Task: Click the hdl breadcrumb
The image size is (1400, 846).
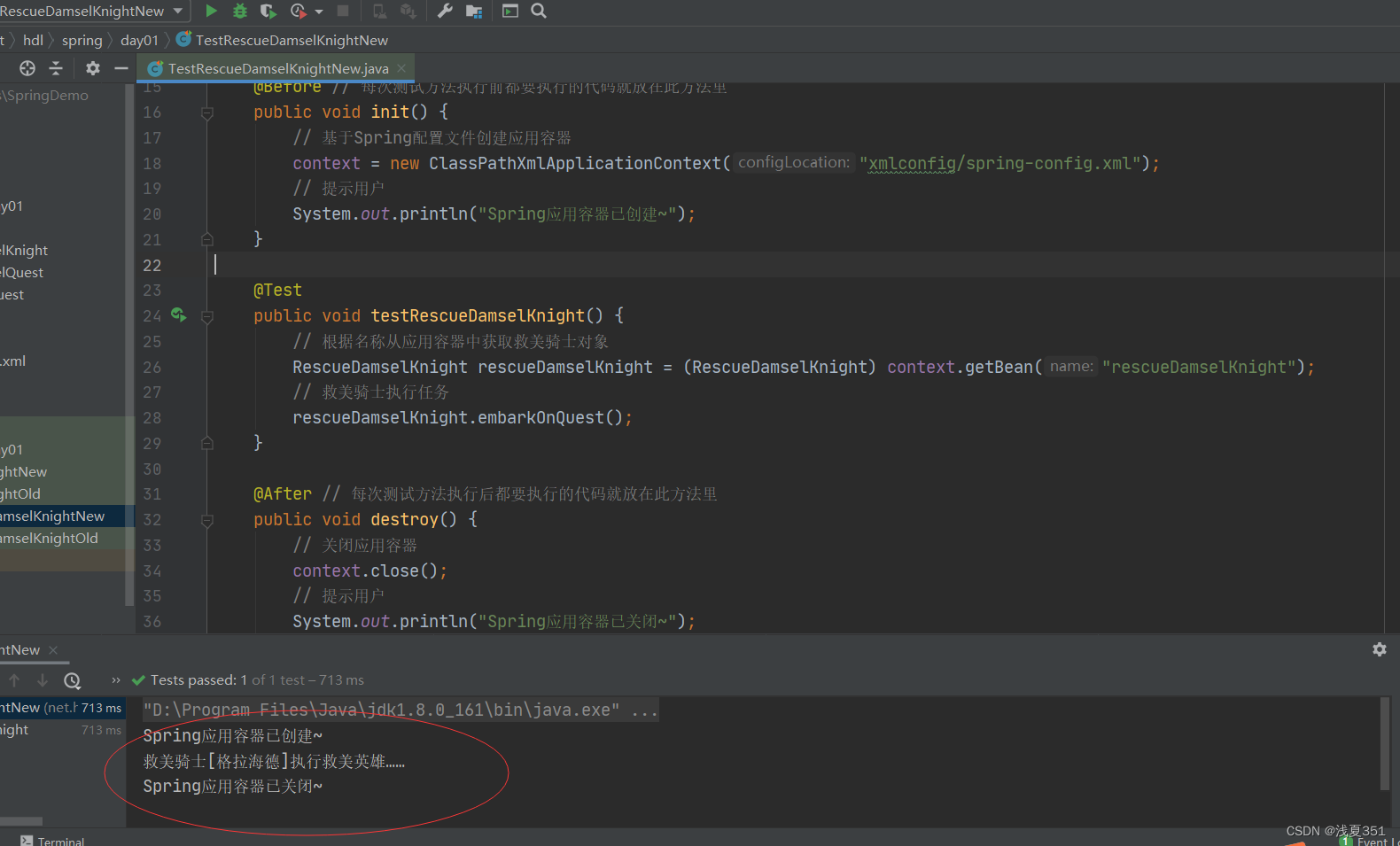Action: [x=33, y=40]
